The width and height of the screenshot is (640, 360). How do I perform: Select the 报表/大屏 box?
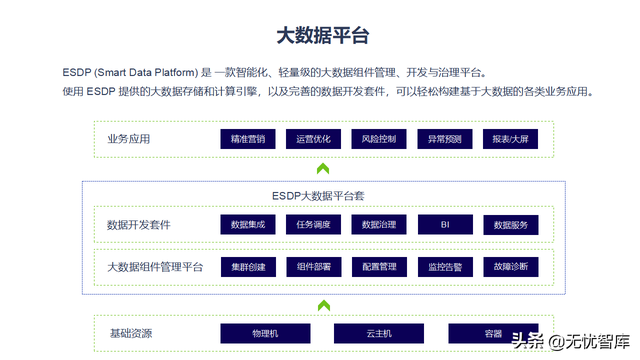click(510, 139)
